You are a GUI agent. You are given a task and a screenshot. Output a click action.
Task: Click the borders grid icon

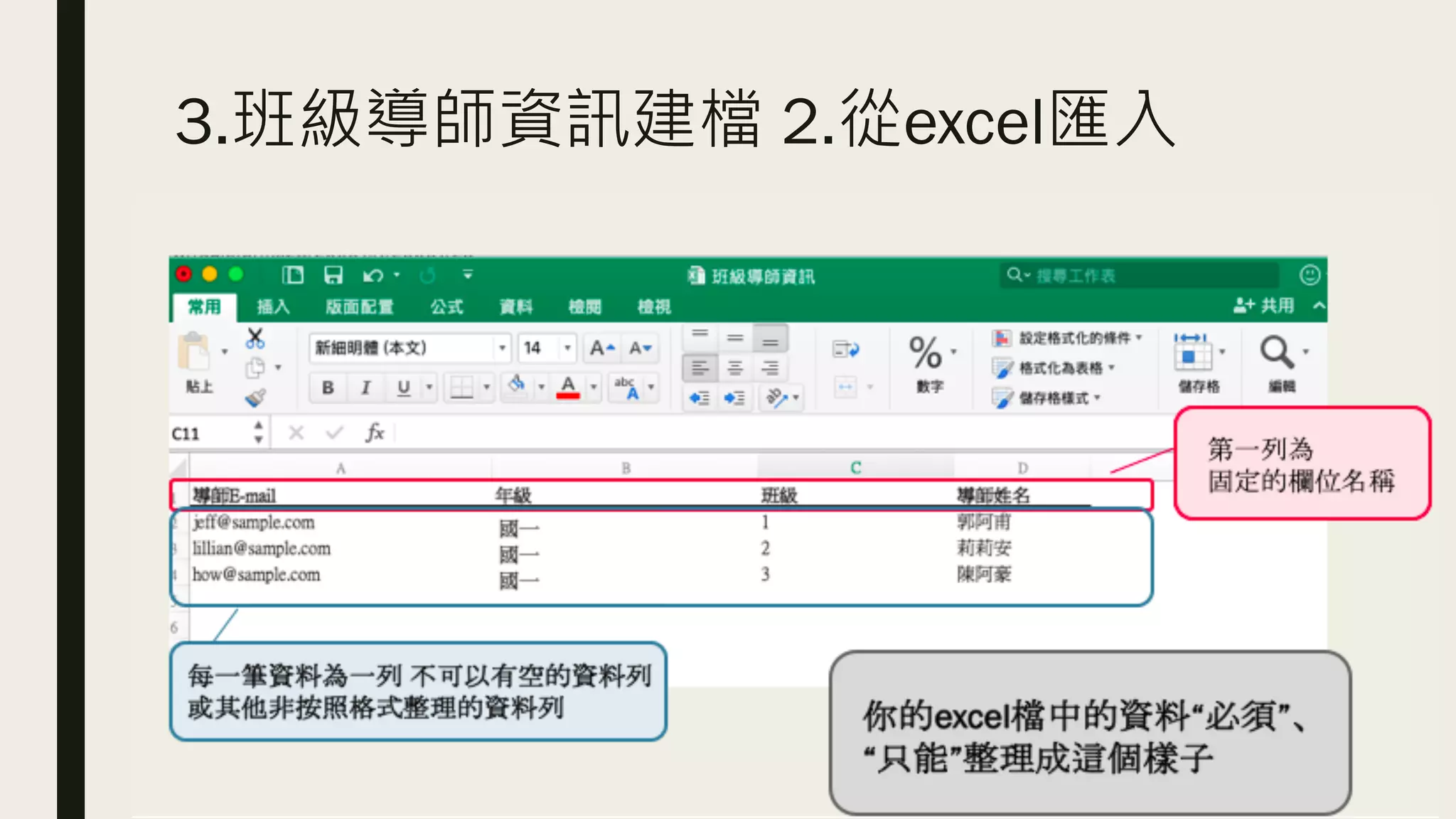(x=462, y=387)
